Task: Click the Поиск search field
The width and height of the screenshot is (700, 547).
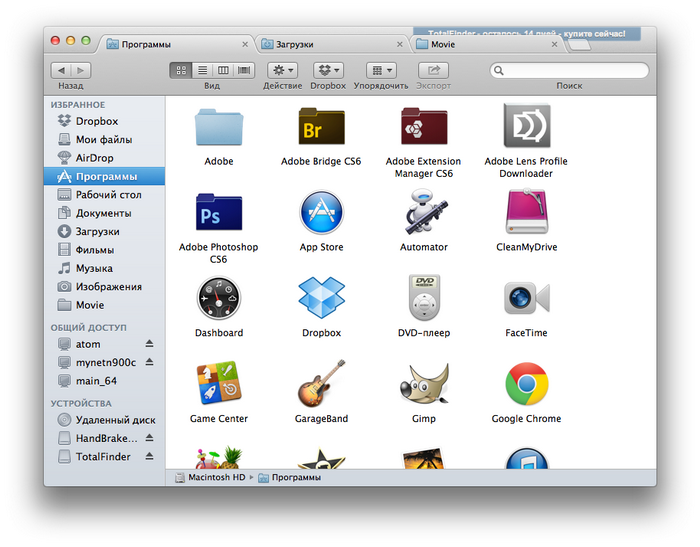Action: point(571,70)
